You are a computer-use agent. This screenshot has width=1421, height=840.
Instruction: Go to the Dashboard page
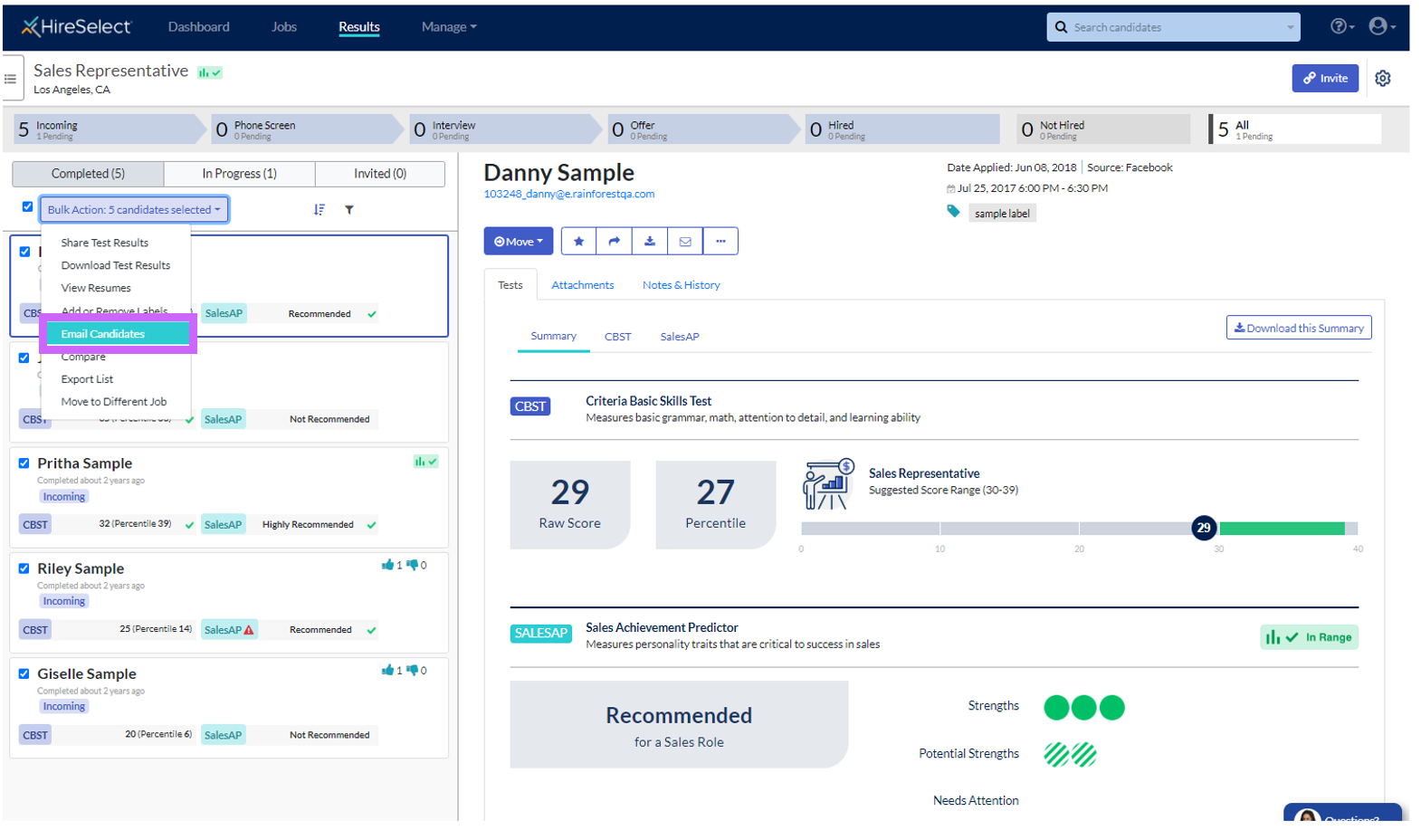tap(198, 27)
